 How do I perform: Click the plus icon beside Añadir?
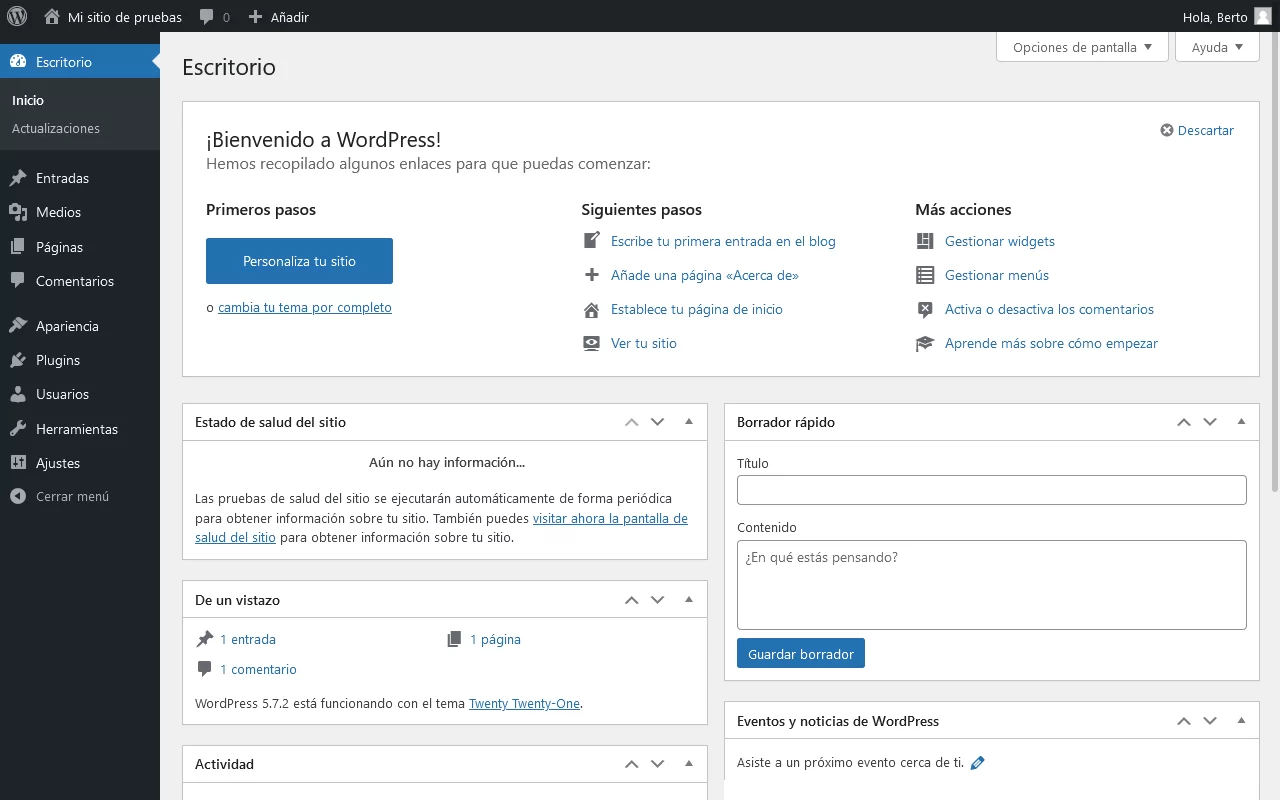point(255,16)
